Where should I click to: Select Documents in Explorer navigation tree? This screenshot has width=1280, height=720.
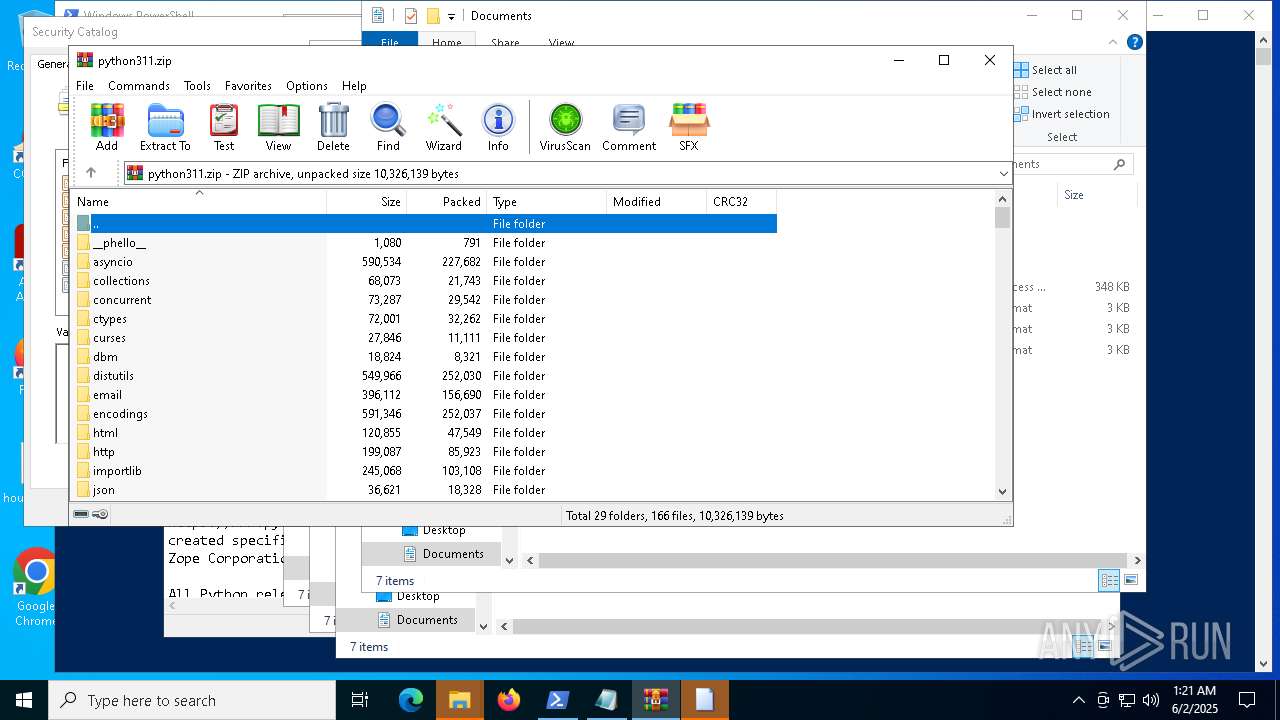[442, 554]
